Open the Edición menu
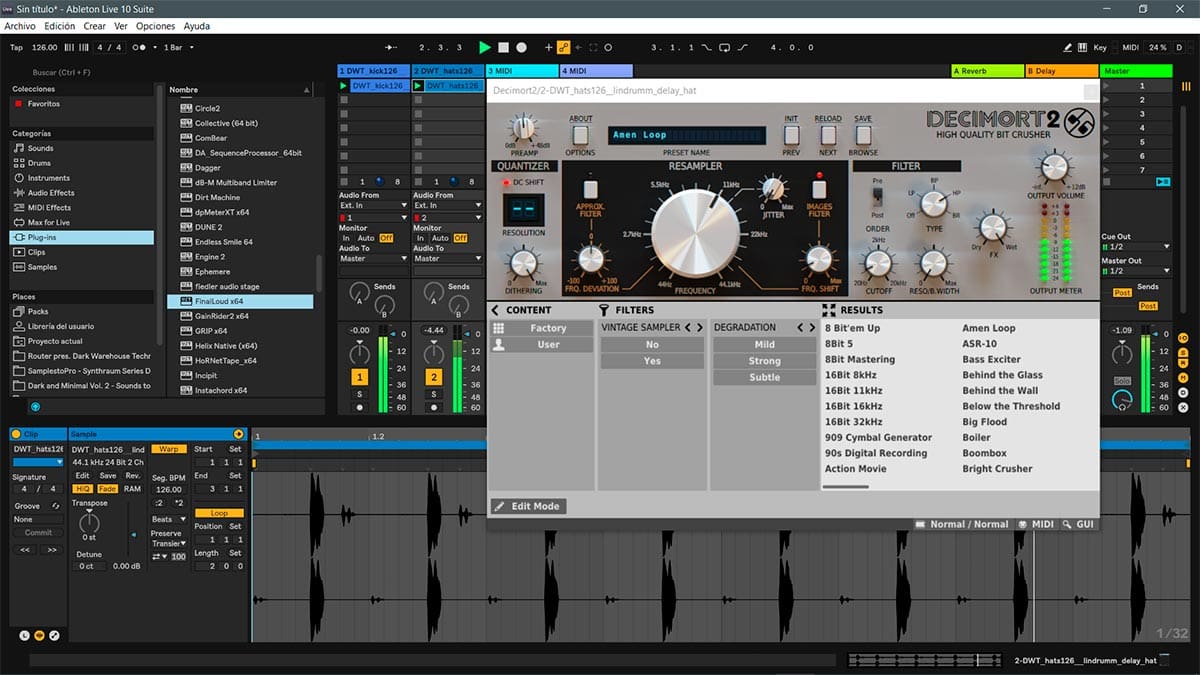Viewport: 1200px width, 675px height. [59, 26]
